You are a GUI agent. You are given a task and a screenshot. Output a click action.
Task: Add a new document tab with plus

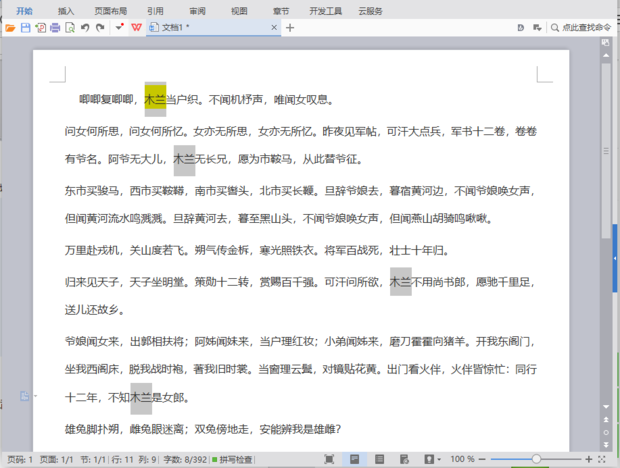point(290,28)
